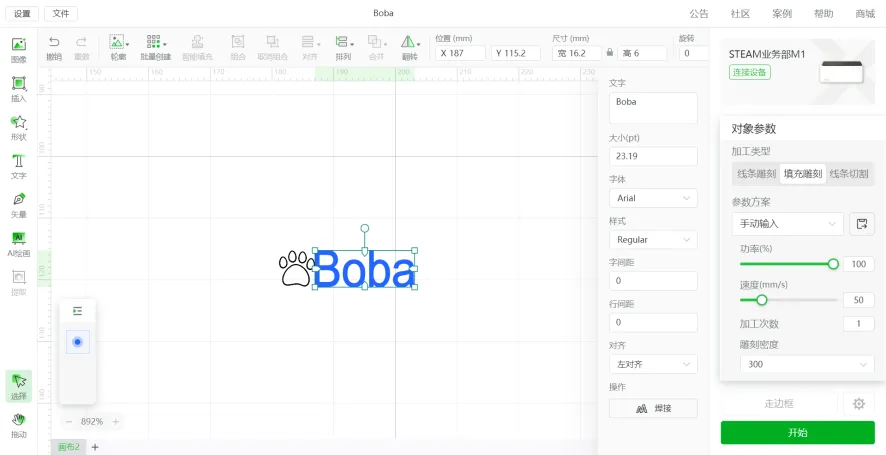
Task: Open the 雕刻密度 300 dropdown
Action: [x=807, y=365]
